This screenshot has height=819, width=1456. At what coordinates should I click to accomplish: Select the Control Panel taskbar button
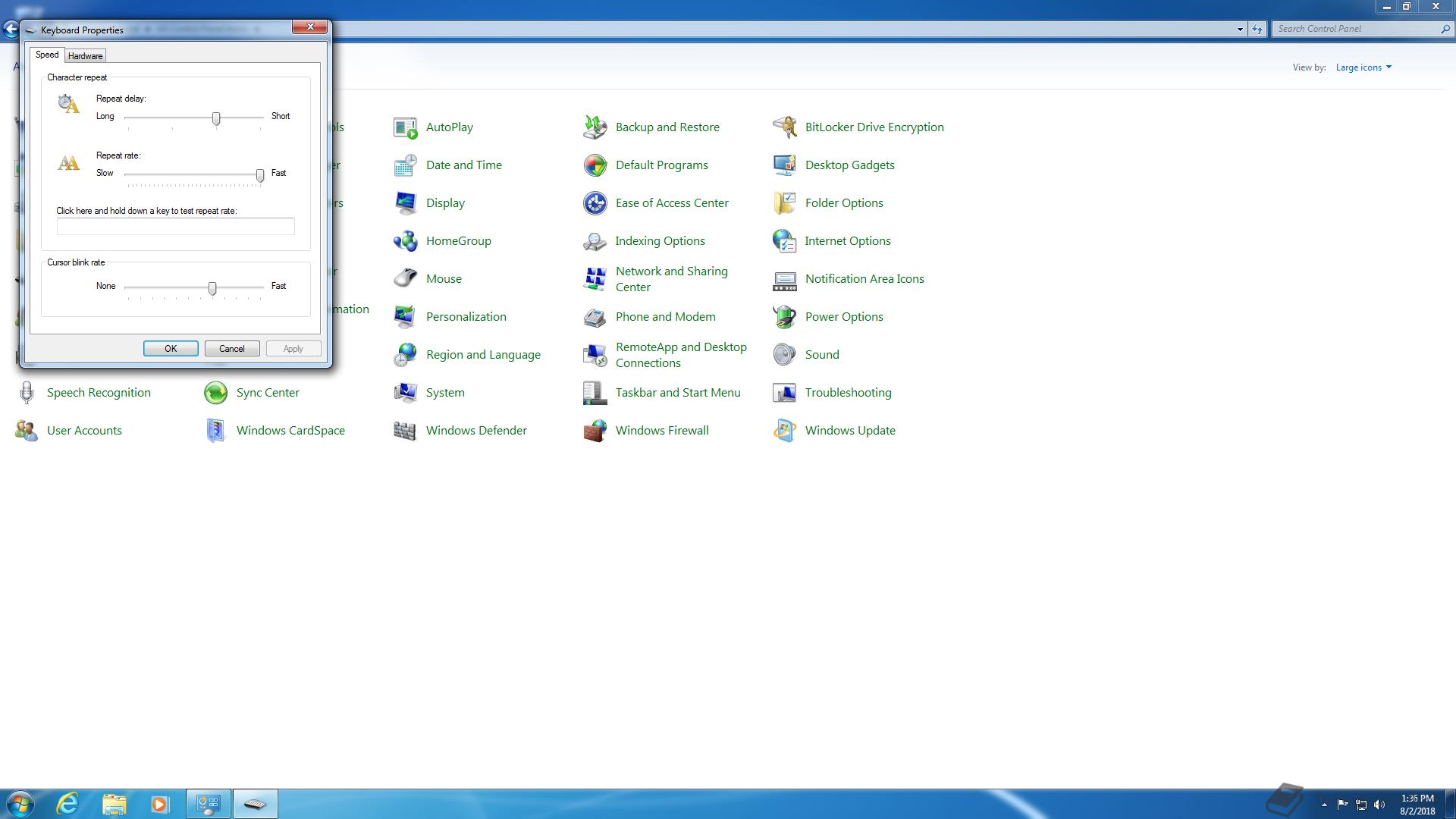pyautogui.click(x=209, y=804)
